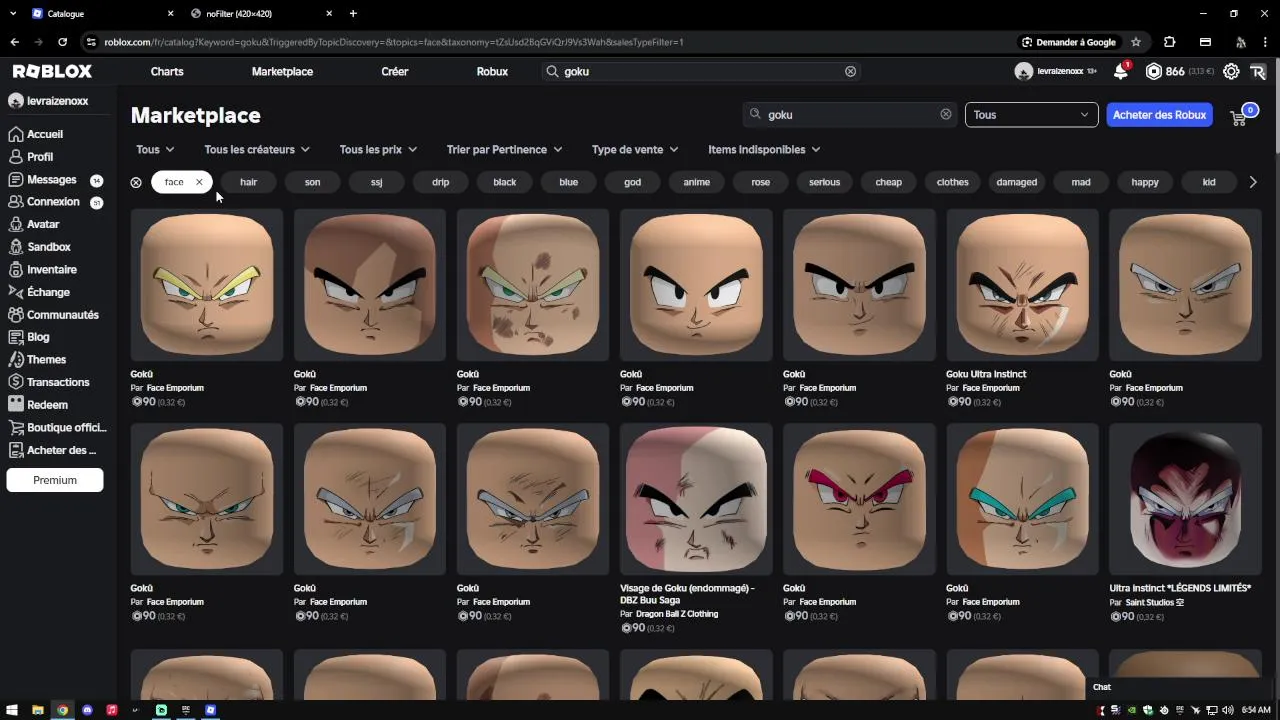1280x720 pixels.
Task: Open the browser tab list chevron
Action: (x=13, y=14)
